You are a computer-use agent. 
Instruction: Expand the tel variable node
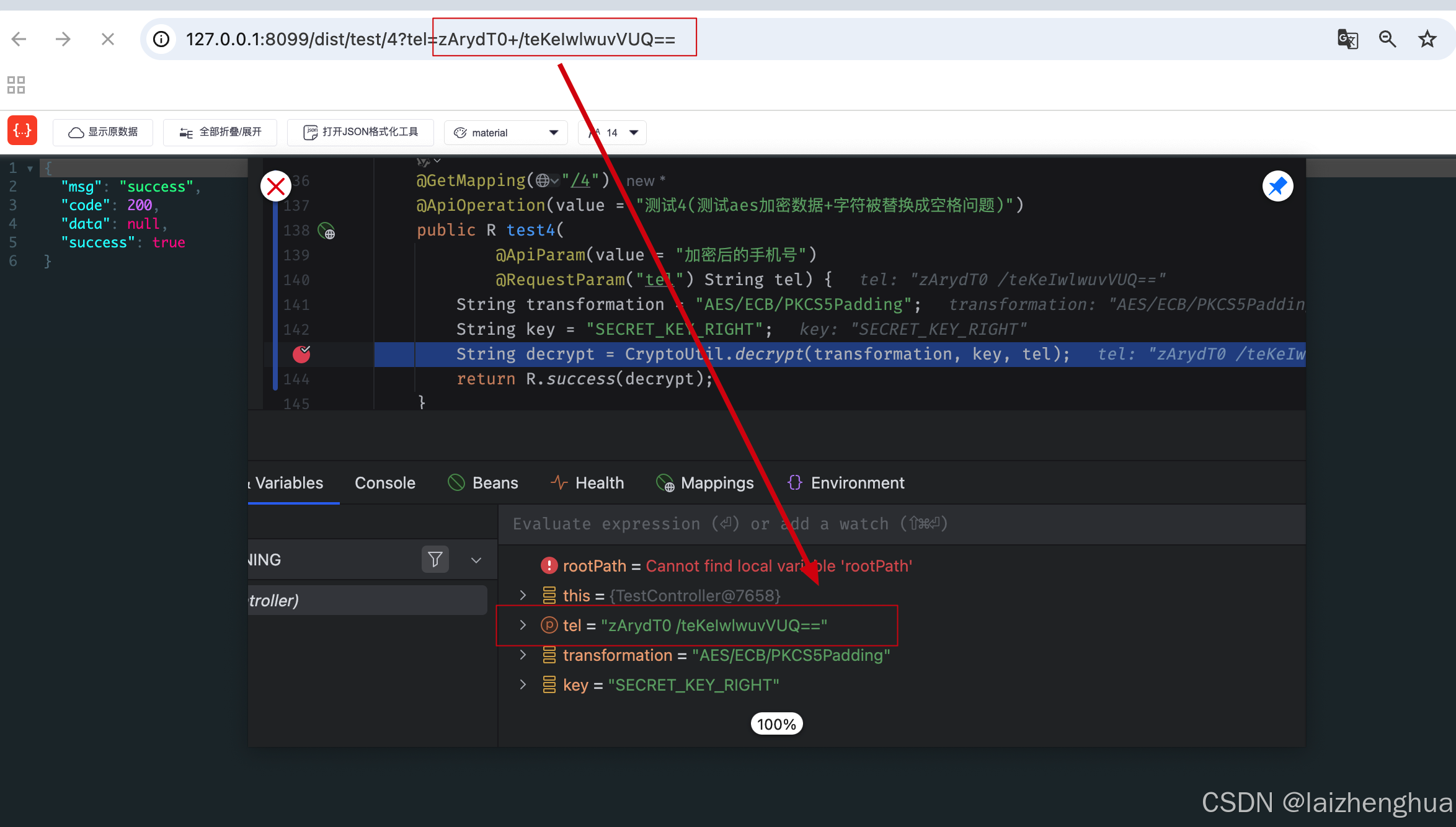523,625
